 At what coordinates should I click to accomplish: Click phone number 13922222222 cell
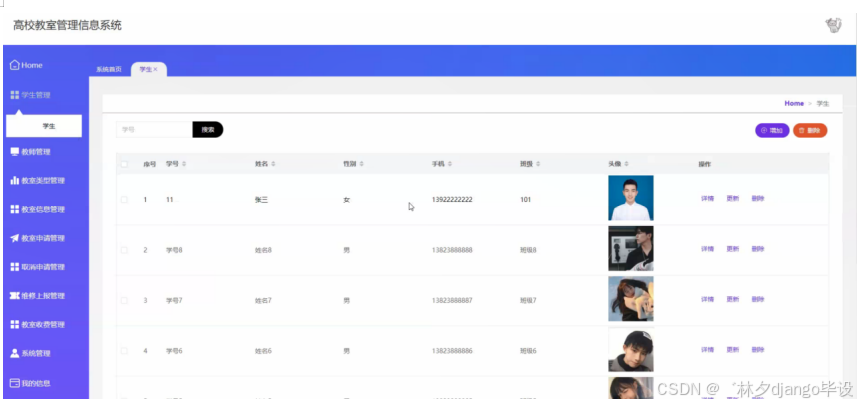click(x=452, y=200)
